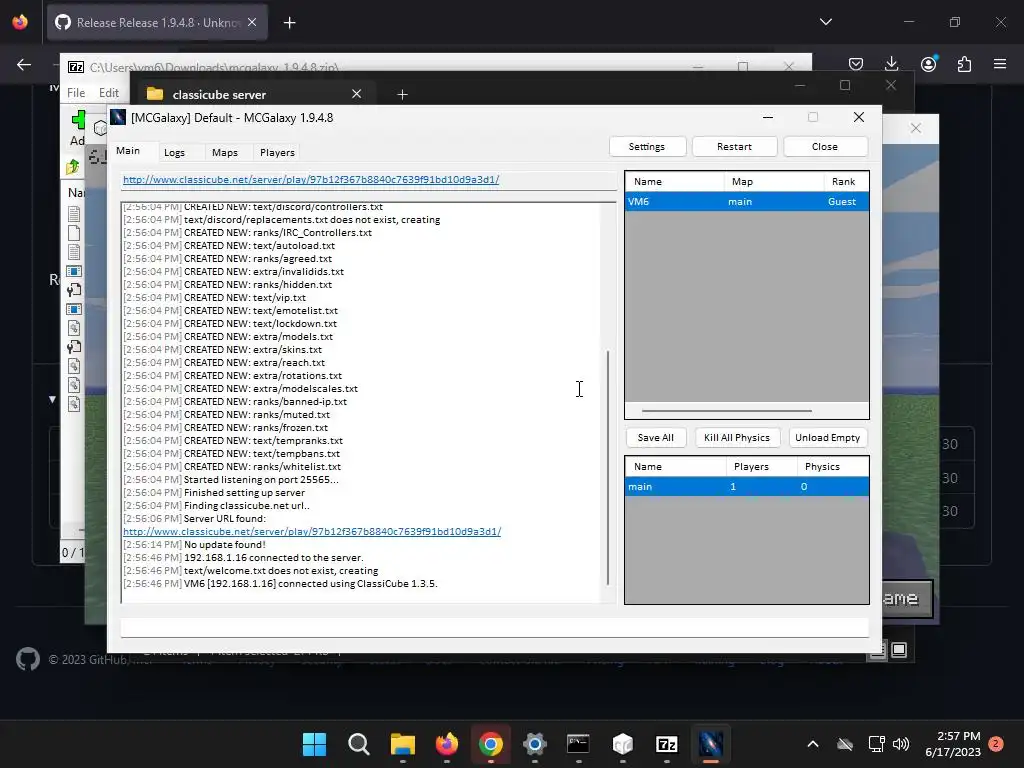1024x768 pixels.
Task: Sort players by Name column header
Action: (674, 182)
